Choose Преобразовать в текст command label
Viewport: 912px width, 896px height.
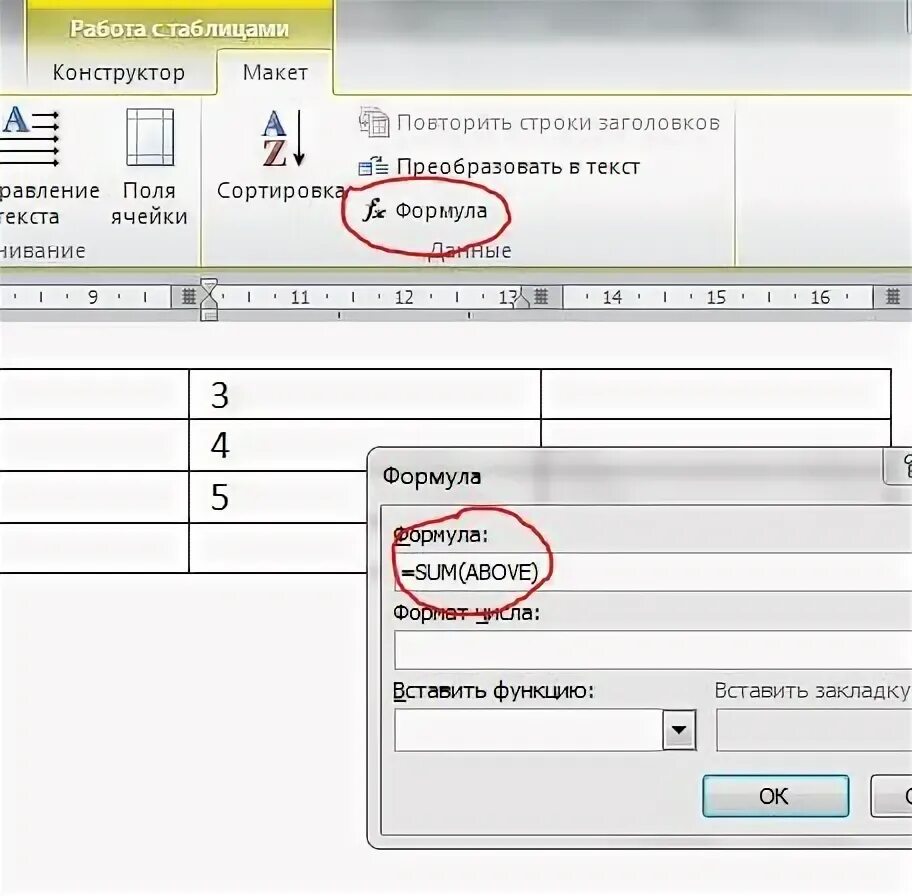click(518, 167)
